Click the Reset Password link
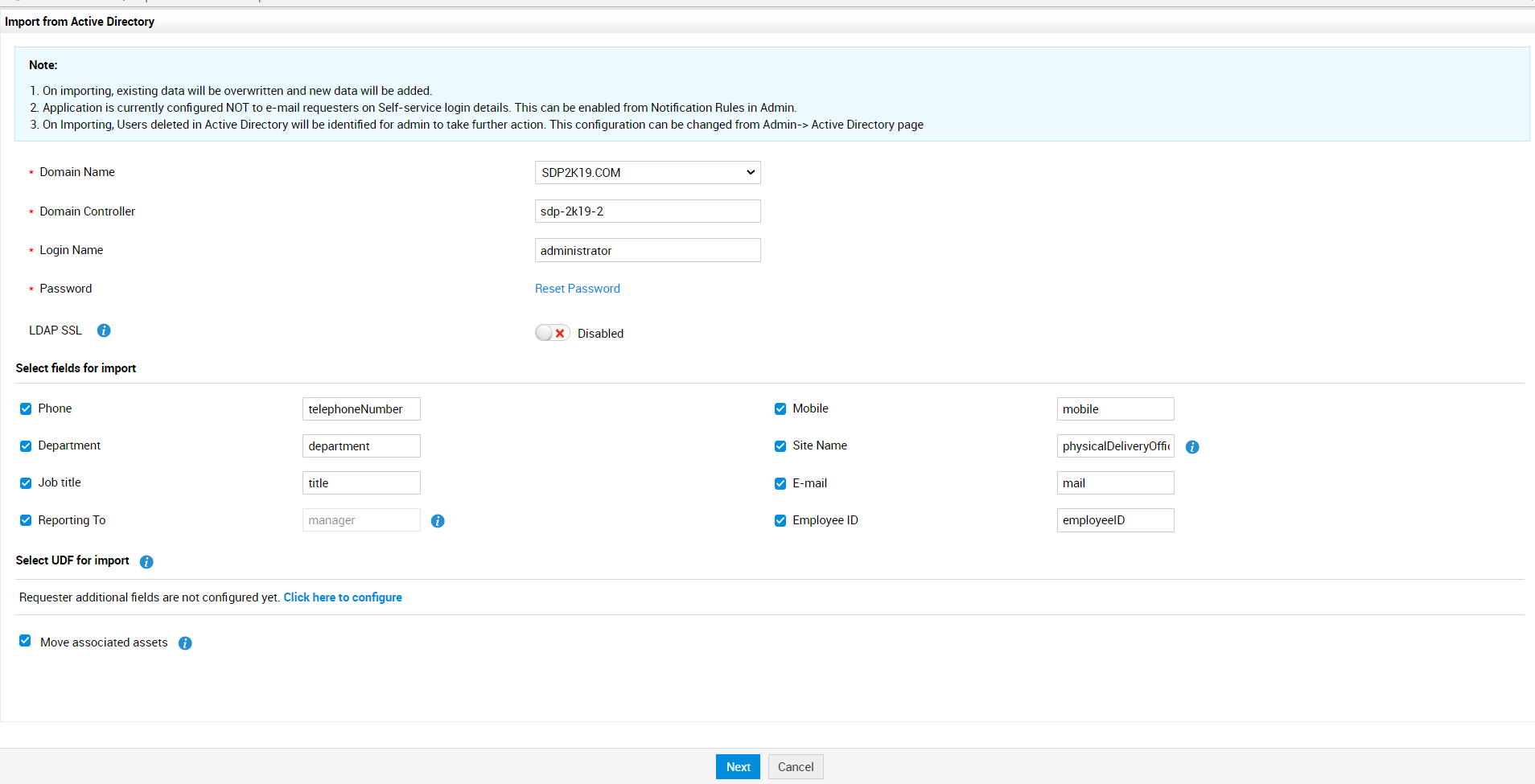 coord(577,288)
